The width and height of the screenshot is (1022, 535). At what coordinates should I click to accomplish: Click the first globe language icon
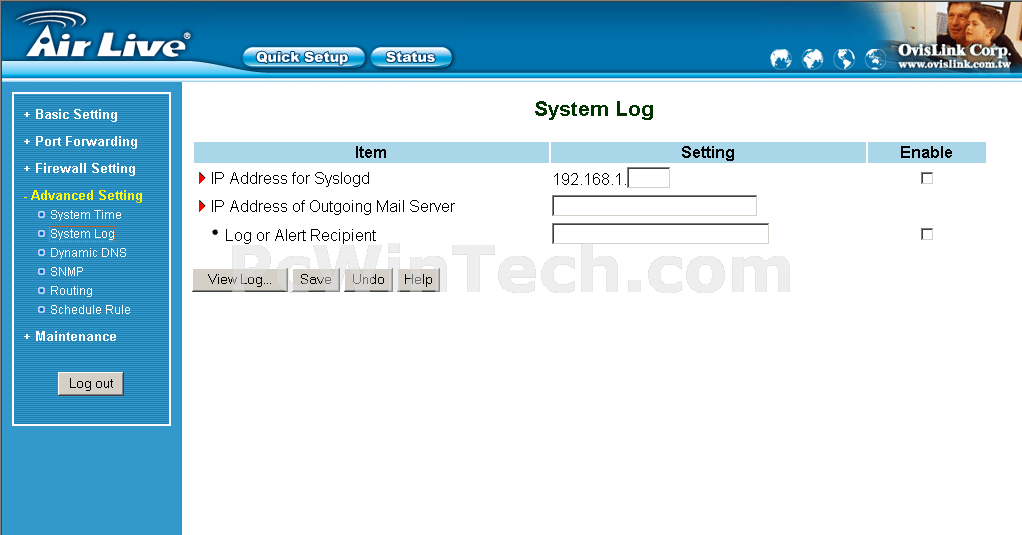pos(780,59)
